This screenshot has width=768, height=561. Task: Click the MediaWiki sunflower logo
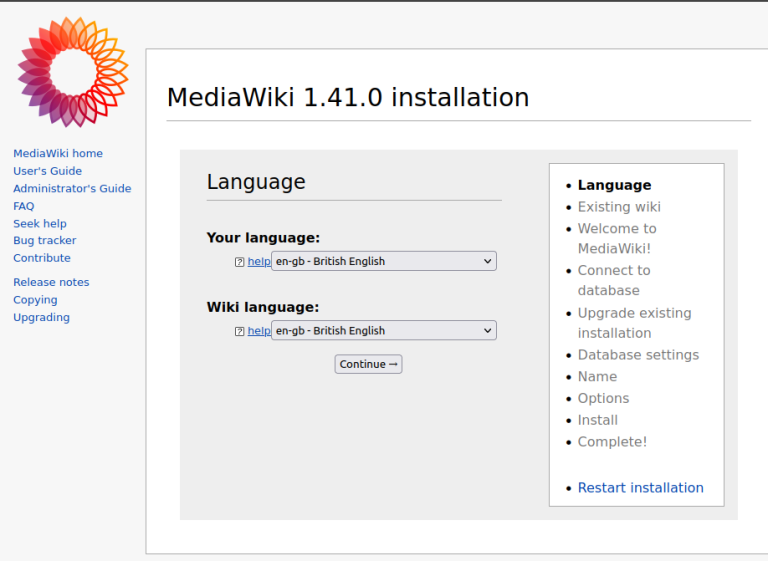click(73, 72)
